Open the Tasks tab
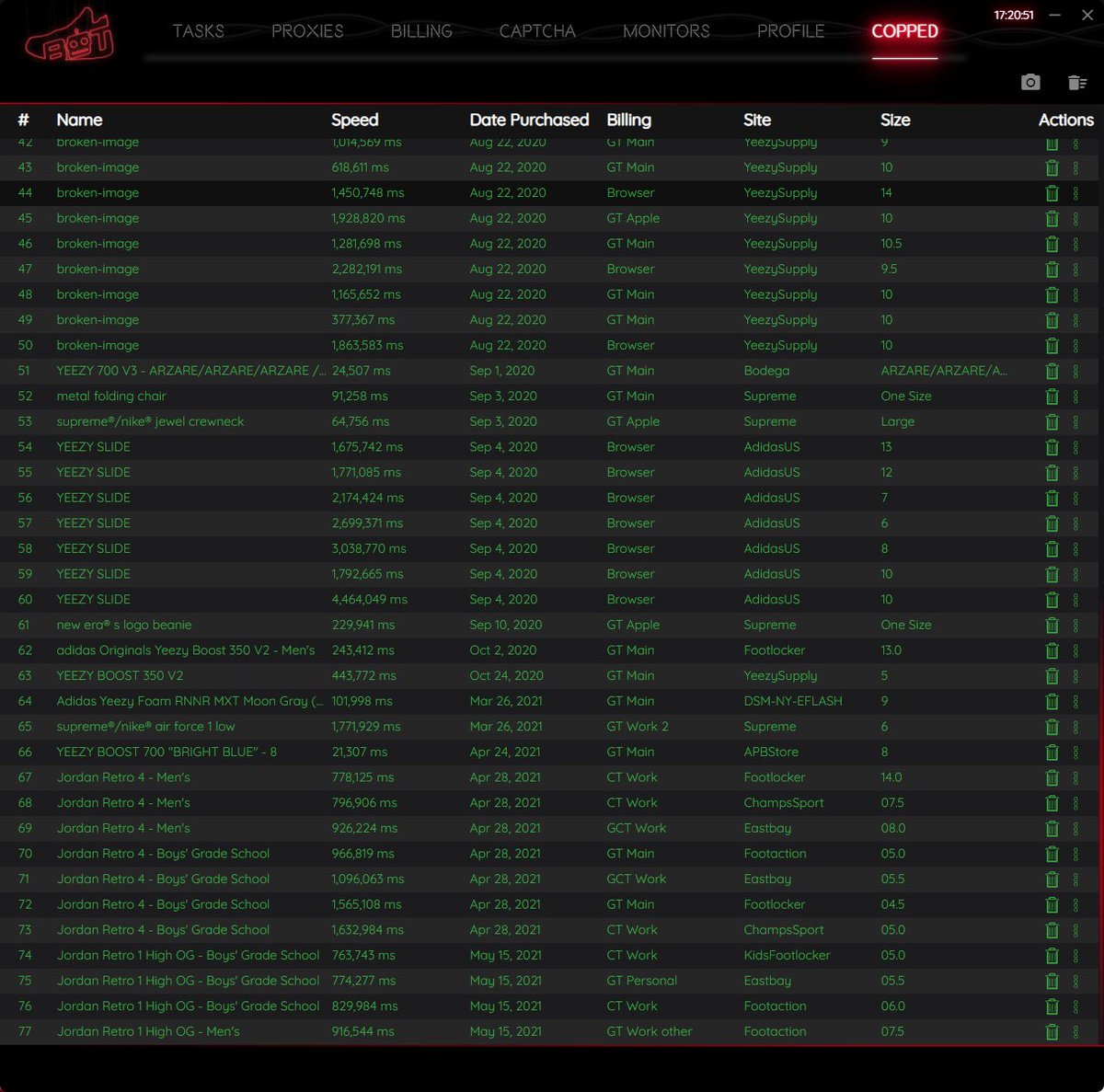 (199, 31)
